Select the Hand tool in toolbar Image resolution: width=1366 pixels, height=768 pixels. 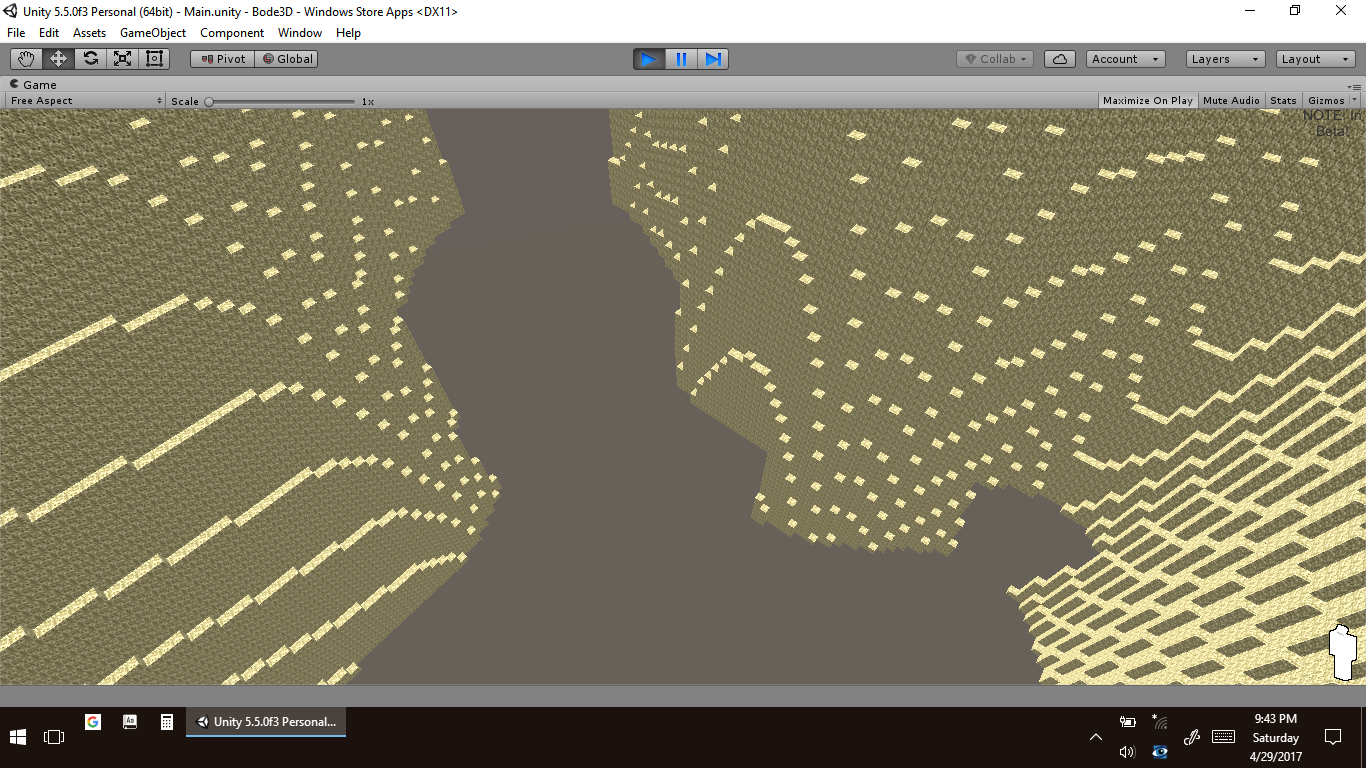pyautogui.click(x=26, y=59)
